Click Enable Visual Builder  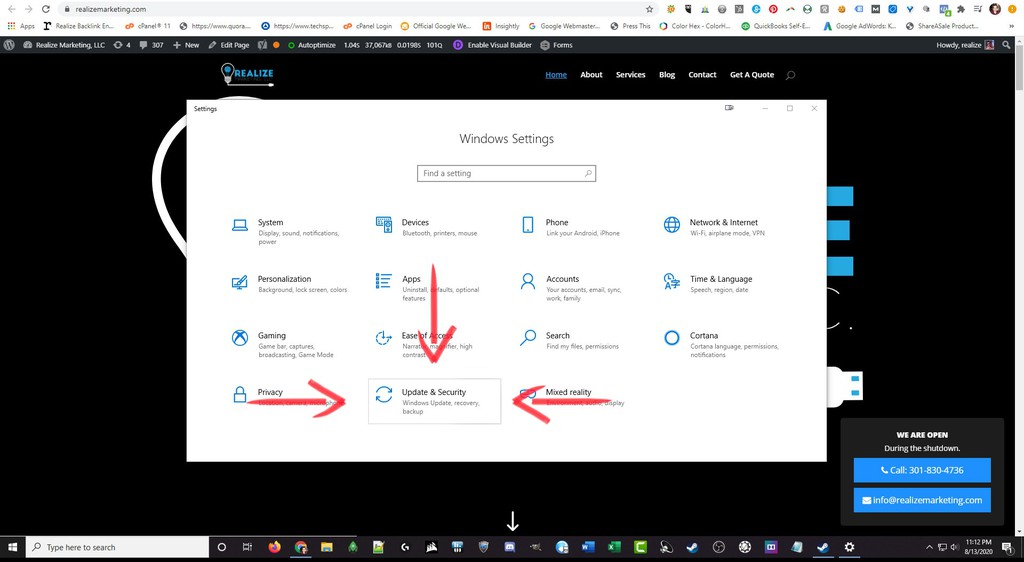click(492, 45)
